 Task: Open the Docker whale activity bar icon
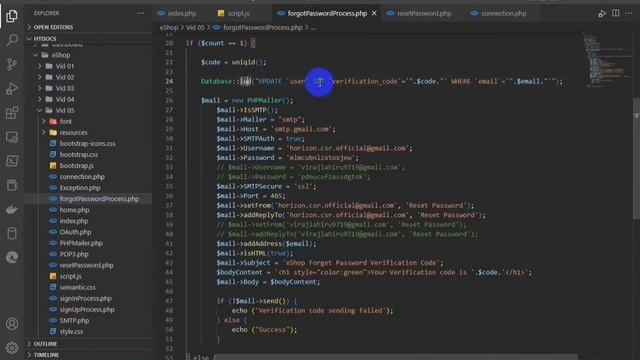(x=12, y=209)
